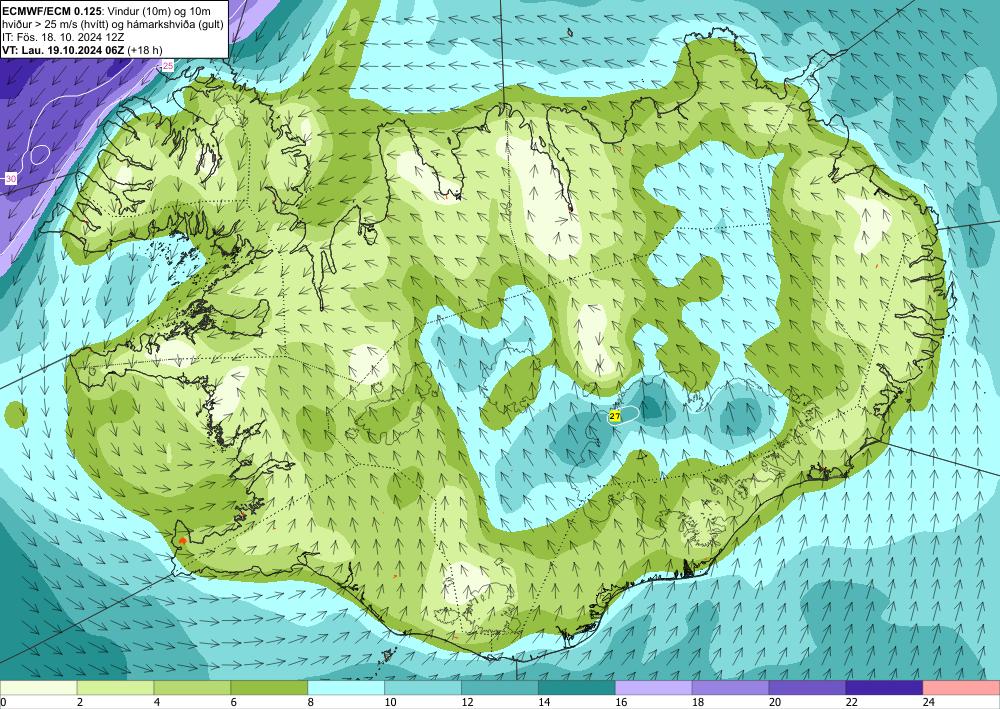
Task: Click the 'VT: Lau. 19.10.2024 06Z' valid time
Action: 63,50
